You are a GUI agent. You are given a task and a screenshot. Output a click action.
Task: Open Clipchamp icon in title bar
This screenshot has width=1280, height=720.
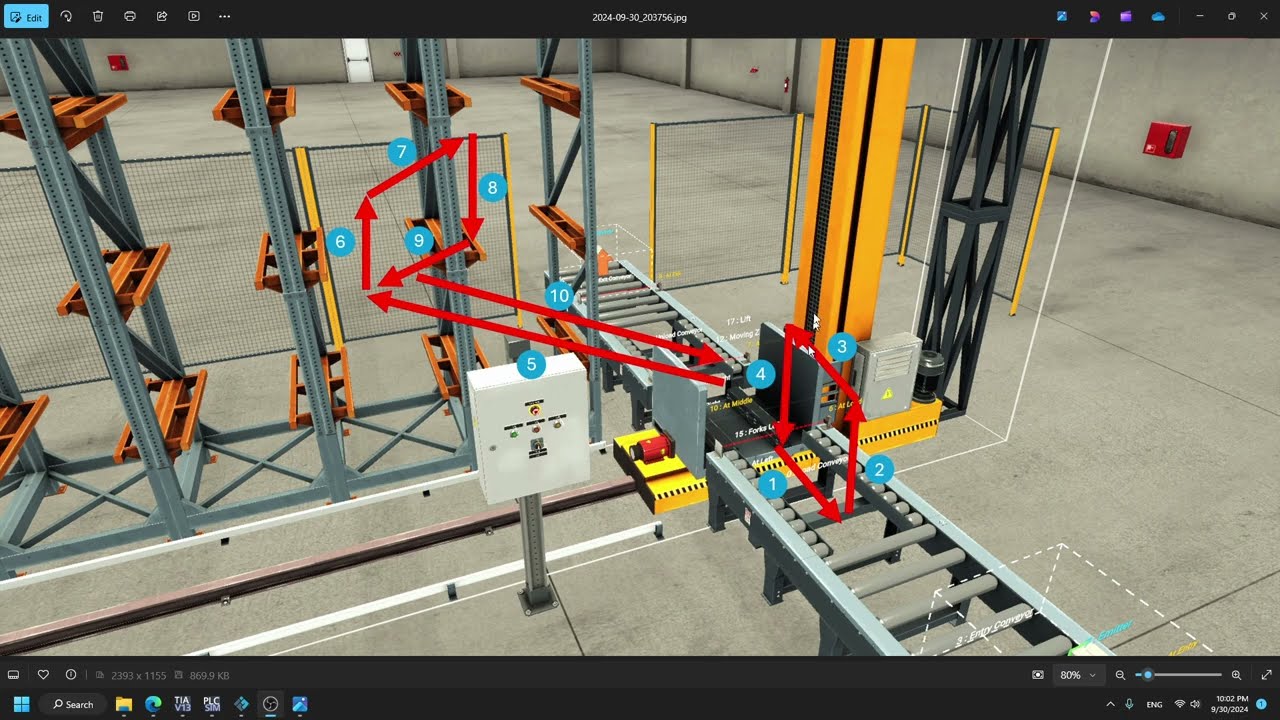point(1126,17)
